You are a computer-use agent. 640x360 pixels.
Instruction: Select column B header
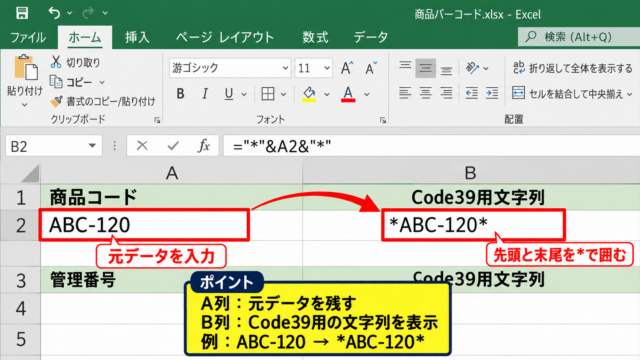[471, 173]
